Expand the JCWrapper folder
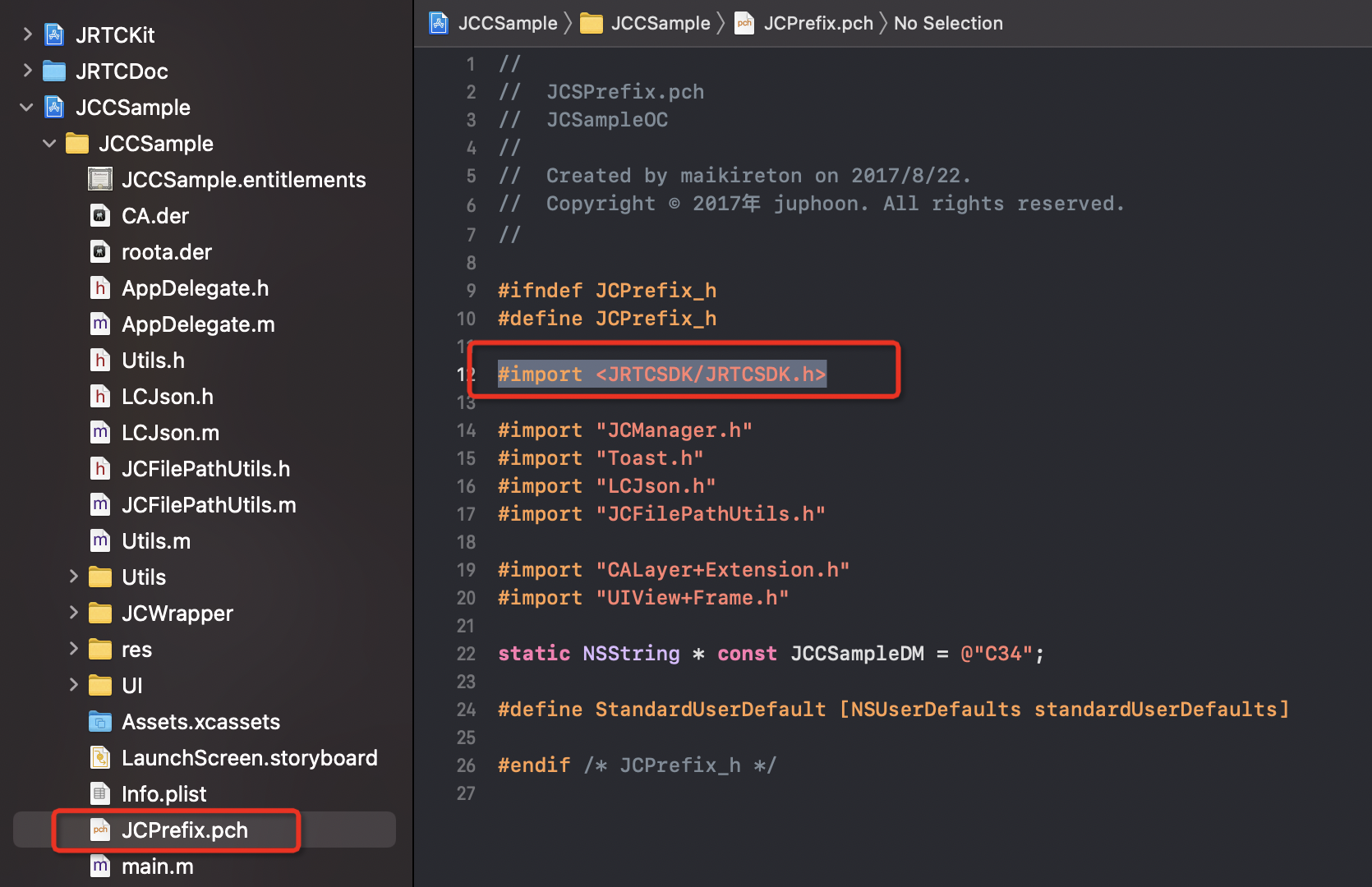The image size is (1372, 887). [73, 613]
